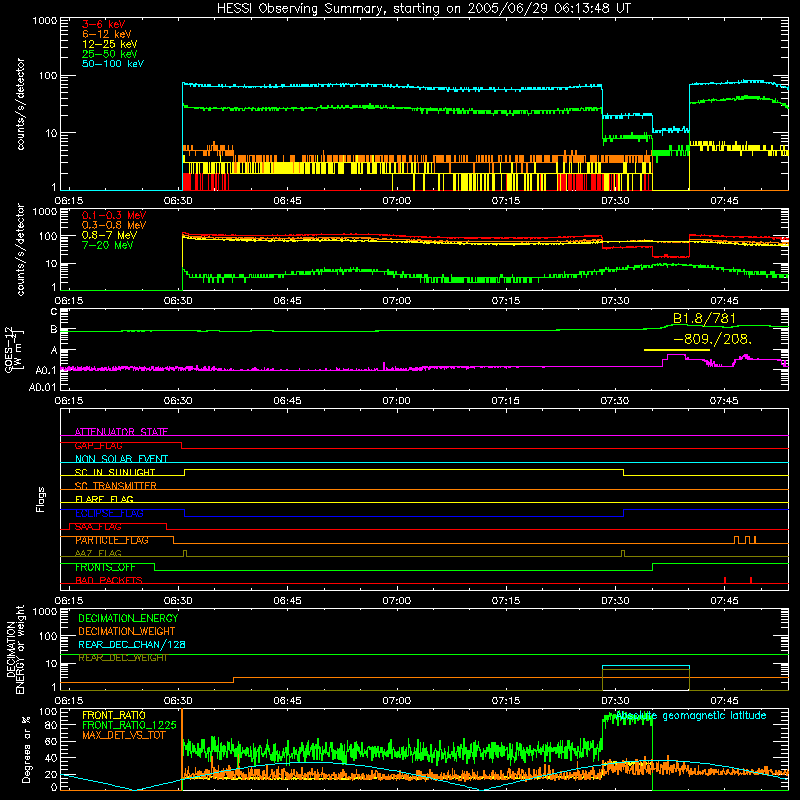Click the vertical Flags axis title

point(41,499)
